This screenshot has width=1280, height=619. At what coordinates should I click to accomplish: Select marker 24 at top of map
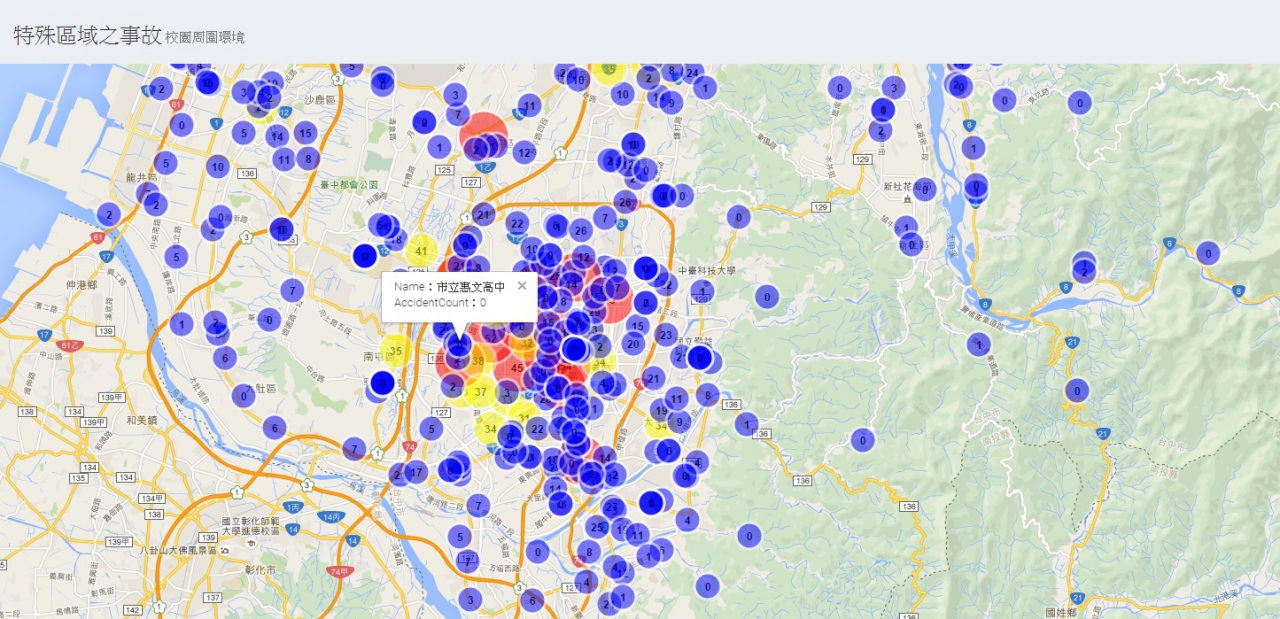[693, 73]
